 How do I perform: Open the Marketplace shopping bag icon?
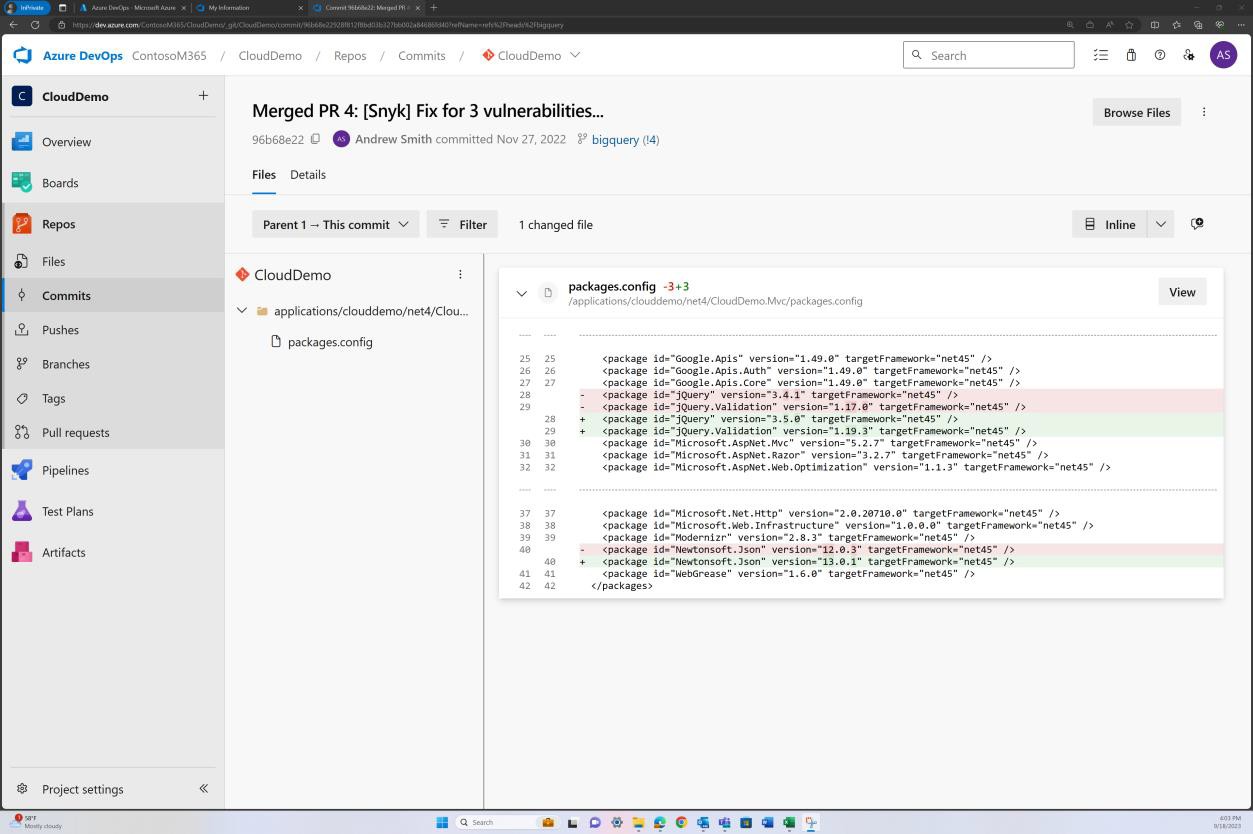[x=1131, y=55]
